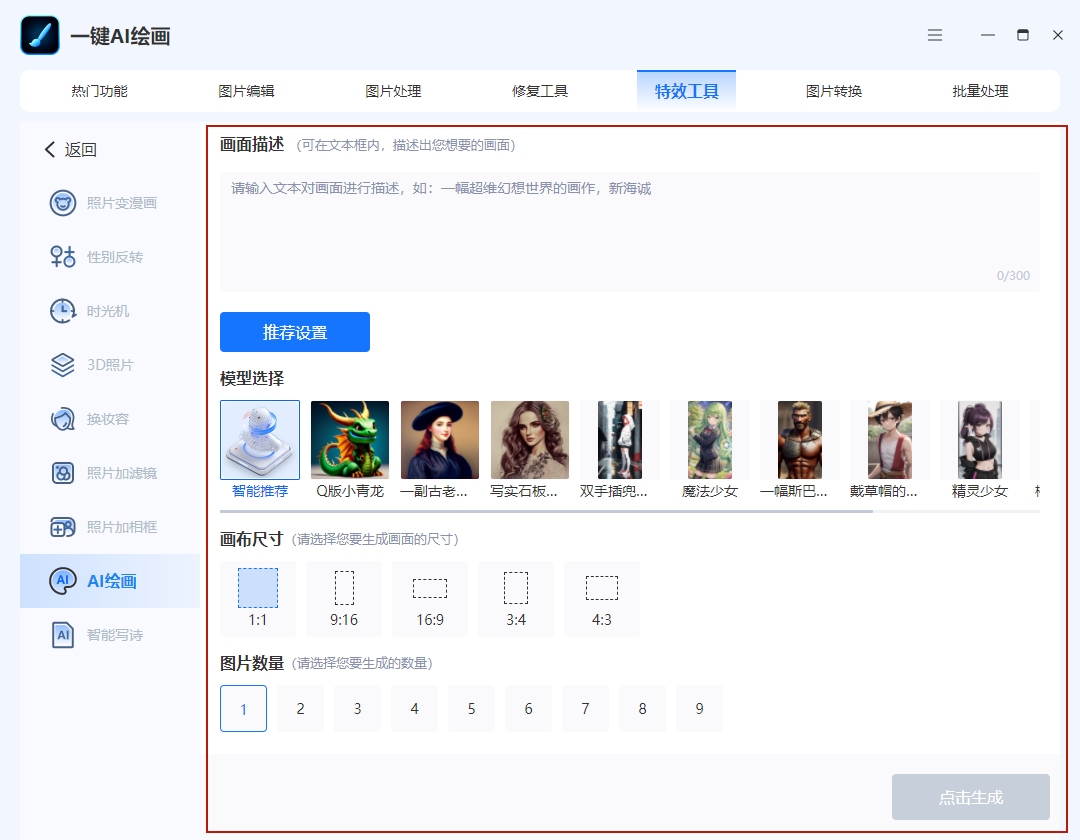Open the 照片变漫画 cartoon icon
Viewport: 1080px width, 840px height.
pos(63,203)
